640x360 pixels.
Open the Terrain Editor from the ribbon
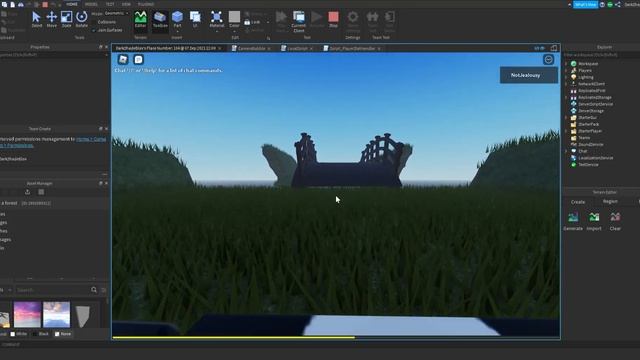[140, 20]
